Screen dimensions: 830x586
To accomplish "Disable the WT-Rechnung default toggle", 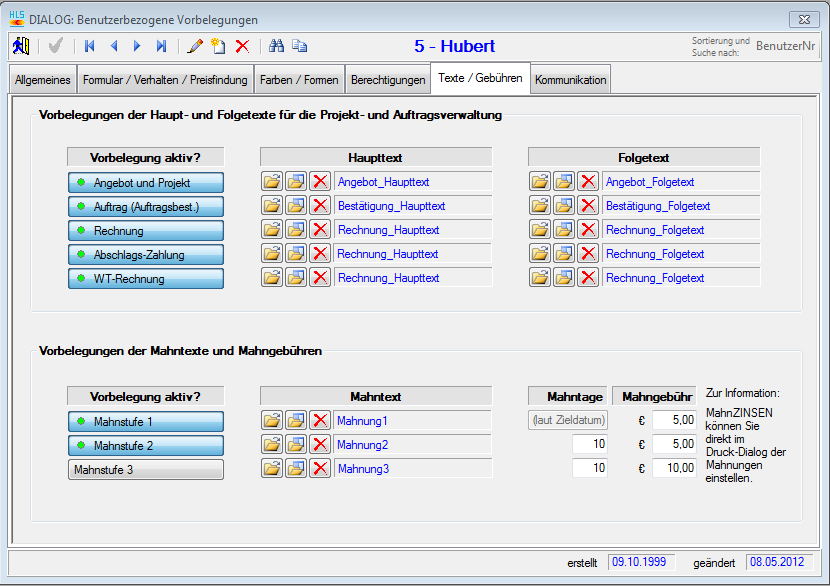I will point(146,279).
